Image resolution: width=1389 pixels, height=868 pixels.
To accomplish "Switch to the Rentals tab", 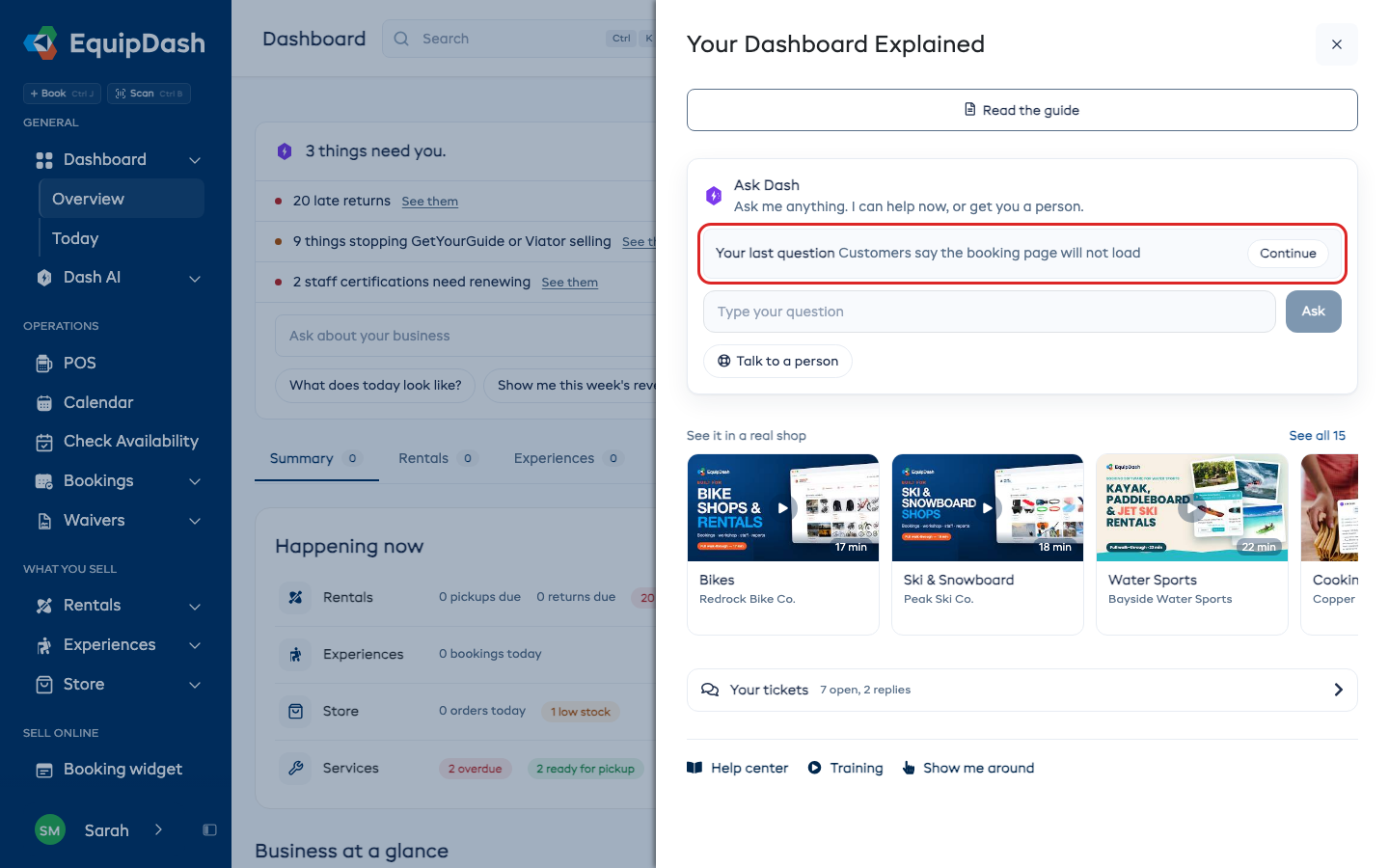I will tap(438, 458).
